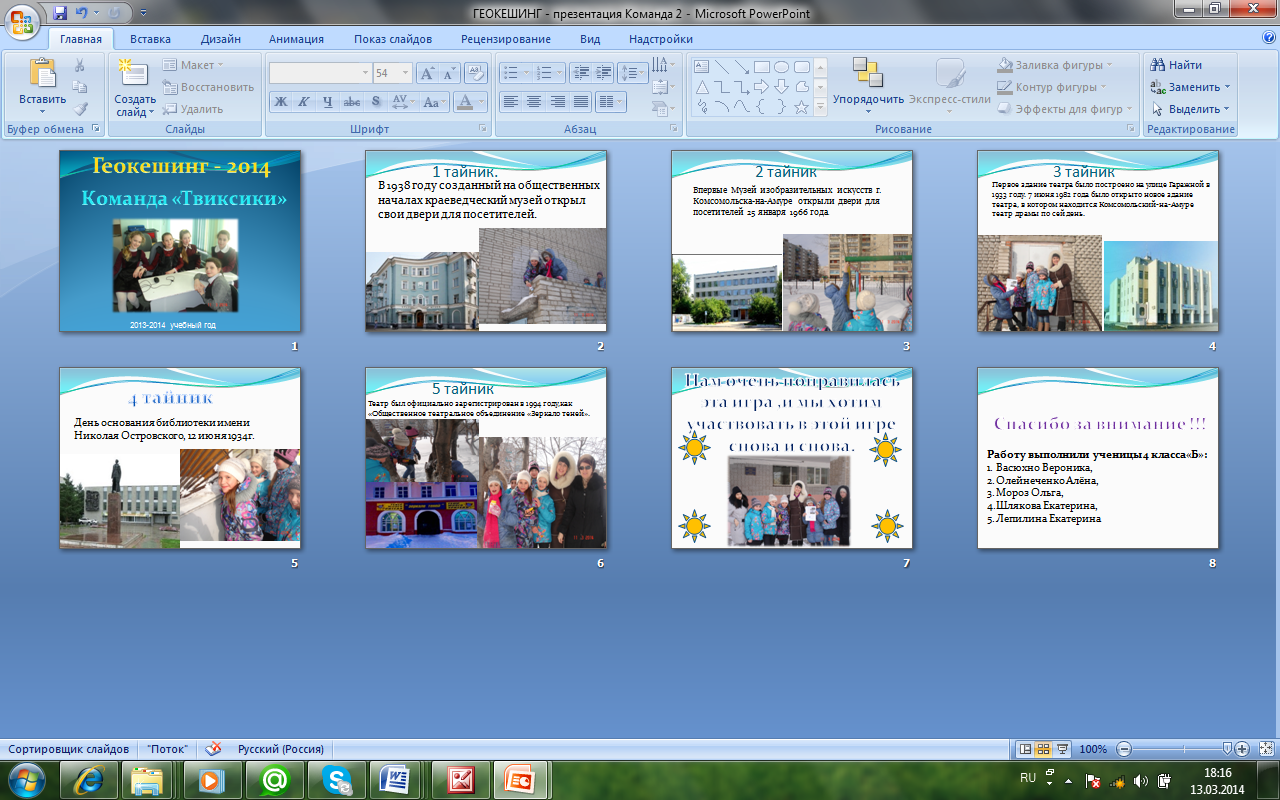Select slide 4 '3 тайник' thumbnail
Screen dimensions: 1280x800
click(x=1098, y=241)
